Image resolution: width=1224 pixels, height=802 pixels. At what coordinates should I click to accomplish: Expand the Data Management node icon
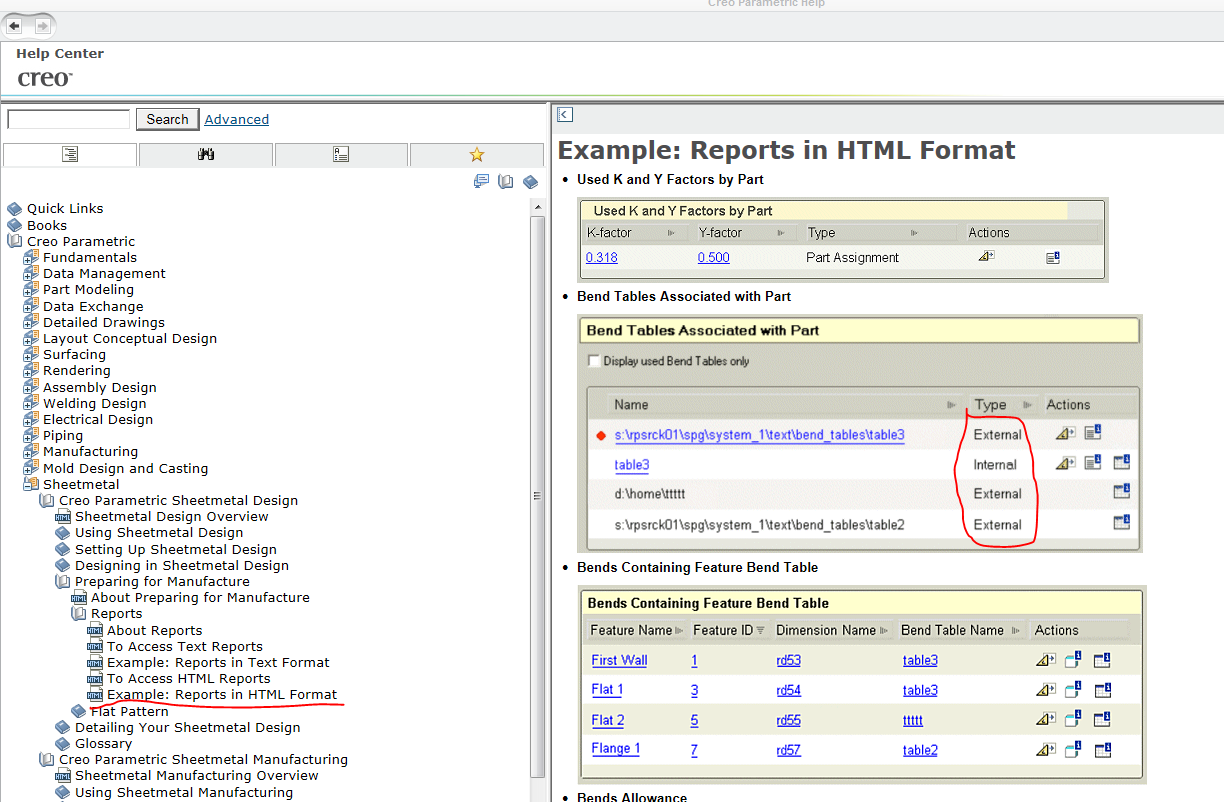[31, 273]
